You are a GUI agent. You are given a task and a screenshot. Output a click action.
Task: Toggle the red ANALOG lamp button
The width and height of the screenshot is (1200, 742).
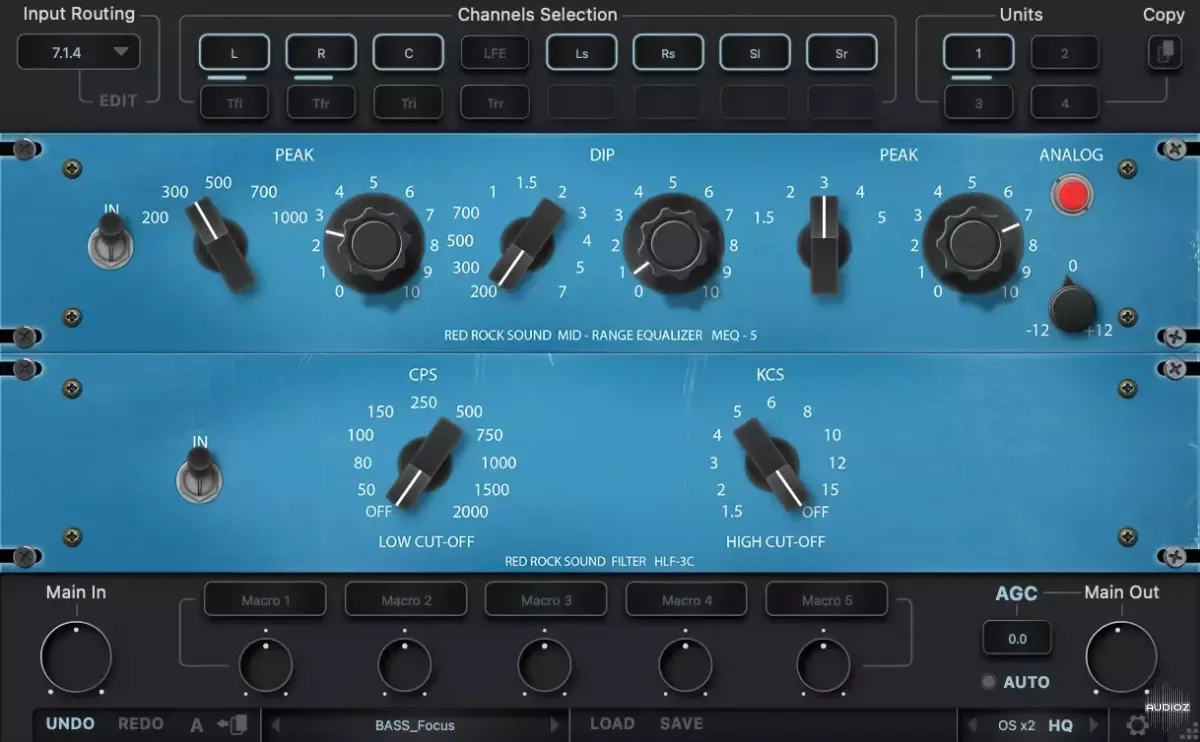point(1072,194)
